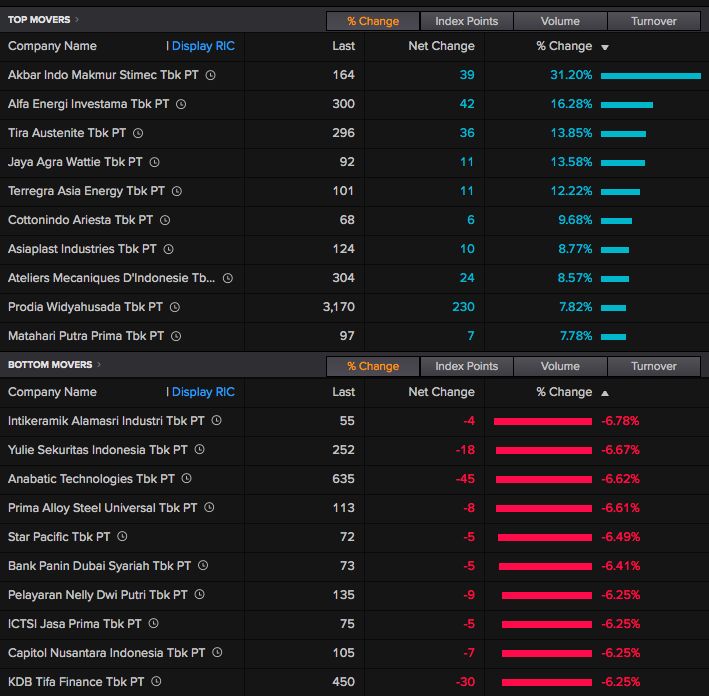Viewport: 709px width, 696px height.
Task: Switch Top Movers to Index Points tab
Action: (x=467, y=21)
